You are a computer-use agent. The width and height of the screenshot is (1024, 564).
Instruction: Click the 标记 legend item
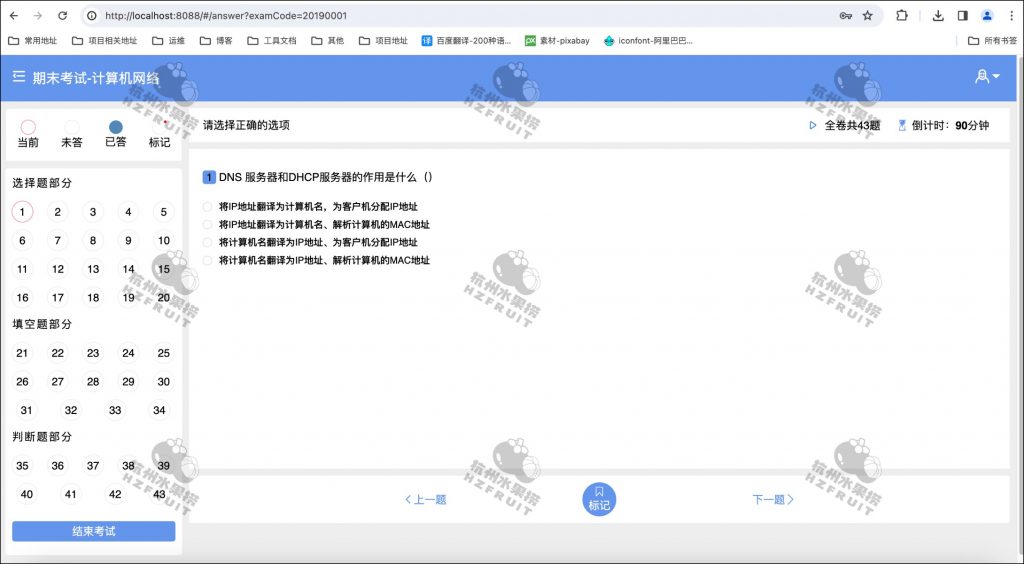[159, 134]
